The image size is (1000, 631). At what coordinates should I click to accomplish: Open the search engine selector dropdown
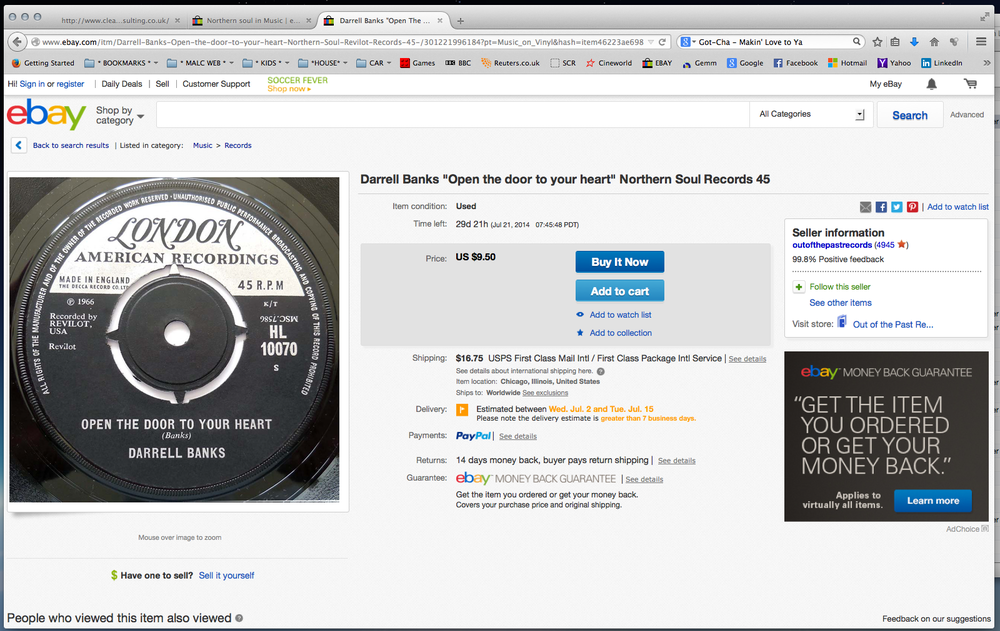pos(688,42)
